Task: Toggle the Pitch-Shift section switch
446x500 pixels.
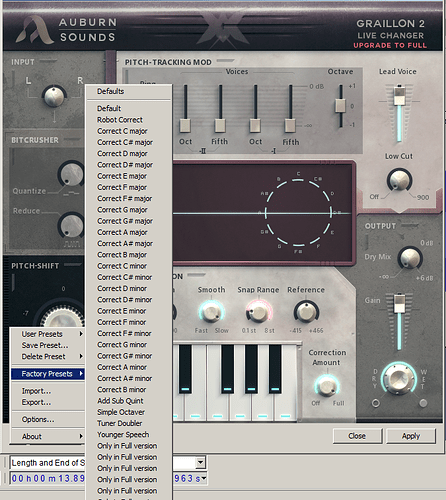Action: (x=72, y=265)
